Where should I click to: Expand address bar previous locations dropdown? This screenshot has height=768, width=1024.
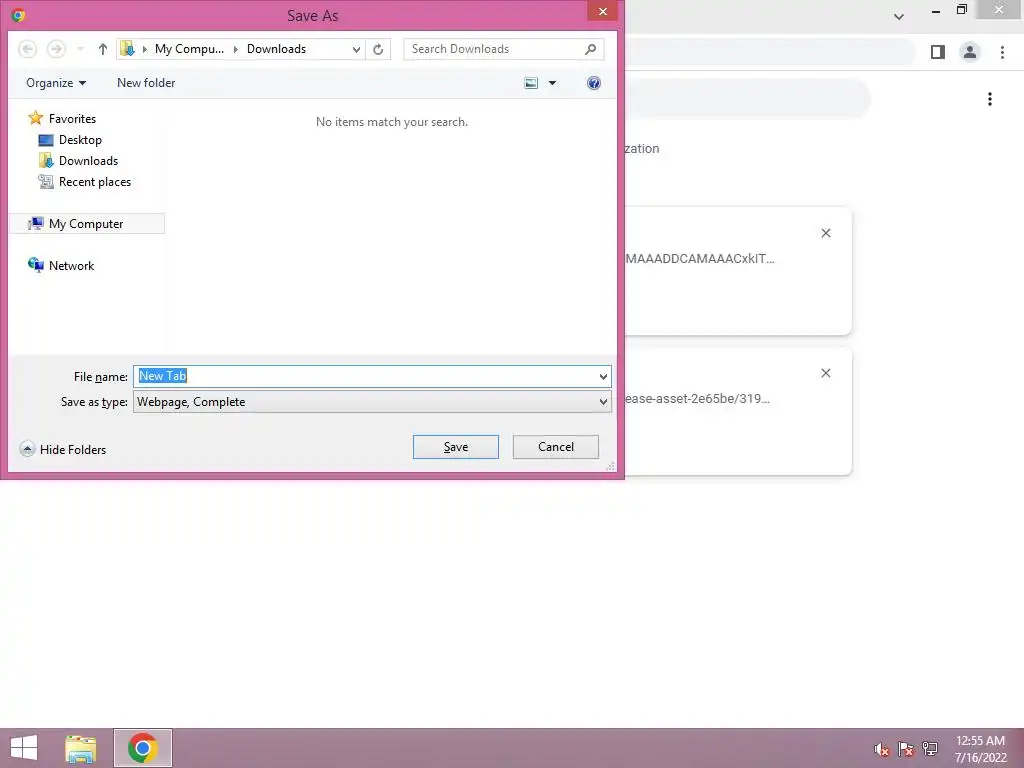click(356, 49)
